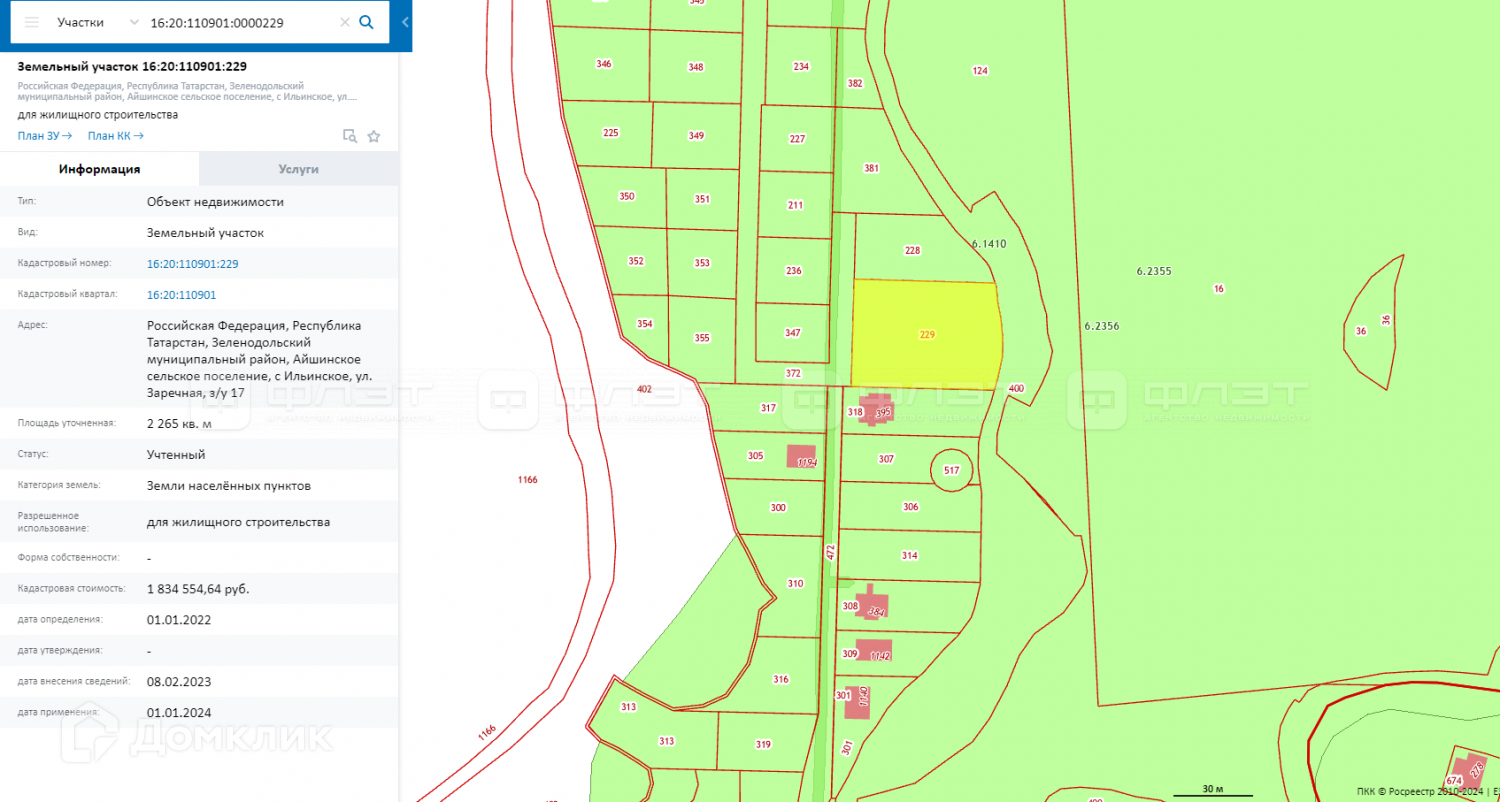Click into the cadastral number search input
The height and width of the screenshot is (802, 1500).
240,22
